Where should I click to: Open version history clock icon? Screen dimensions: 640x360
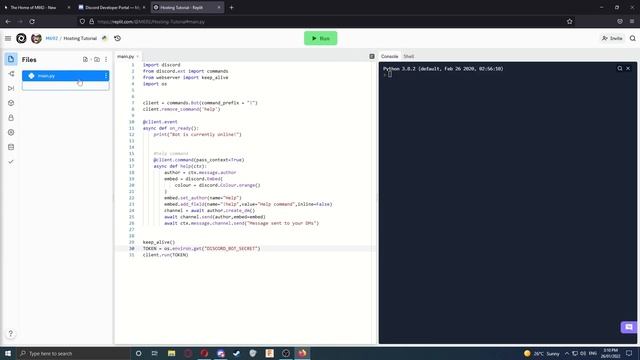pyautogui.click(x=118, y=38)
